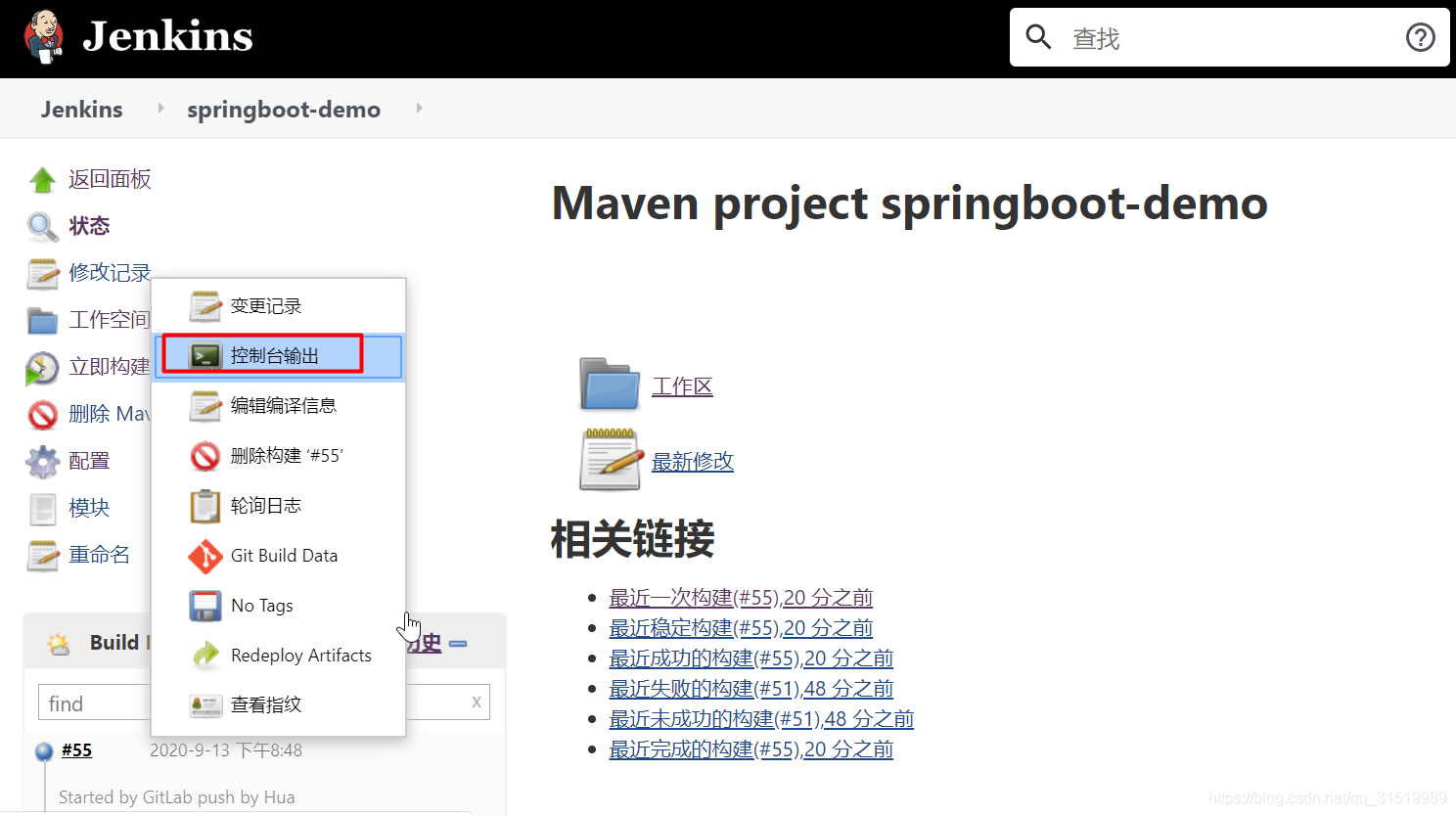Click the terminal icon for 控制台输出
The width and height of the screenshot is (1456, 816).
pyautogui.click(x=205, y=355)
